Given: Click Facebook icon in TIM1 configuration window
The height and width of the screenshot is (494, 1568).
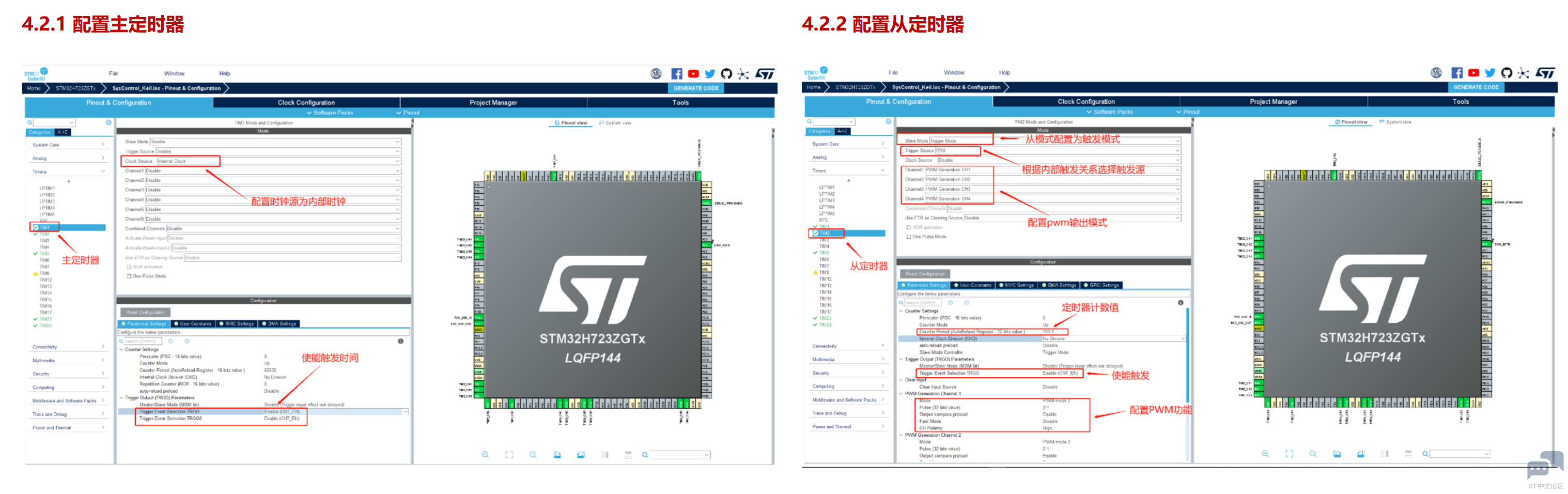Looking at the screenshot, I should coord(676,74).
